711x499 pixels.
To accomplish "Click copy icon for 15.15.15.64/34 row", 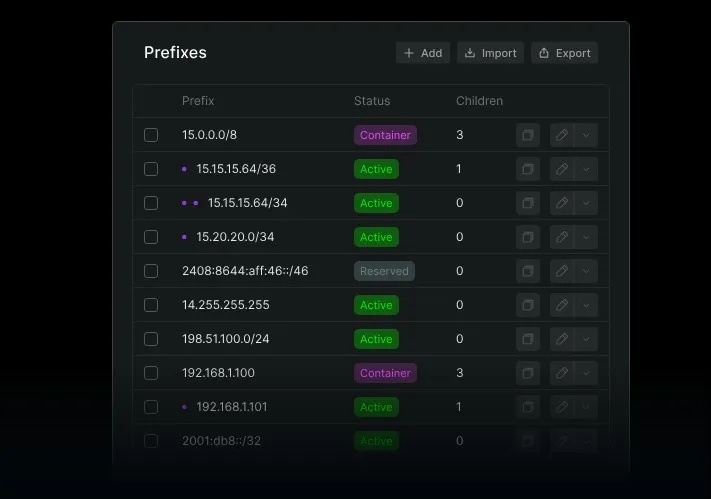I will pyautogui.click(x=528, y=203).
